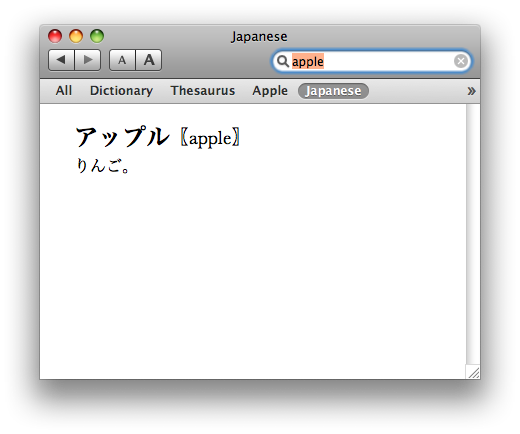Click the アップル headword entry
Screen dimensions: 520x434
[122, 136]
